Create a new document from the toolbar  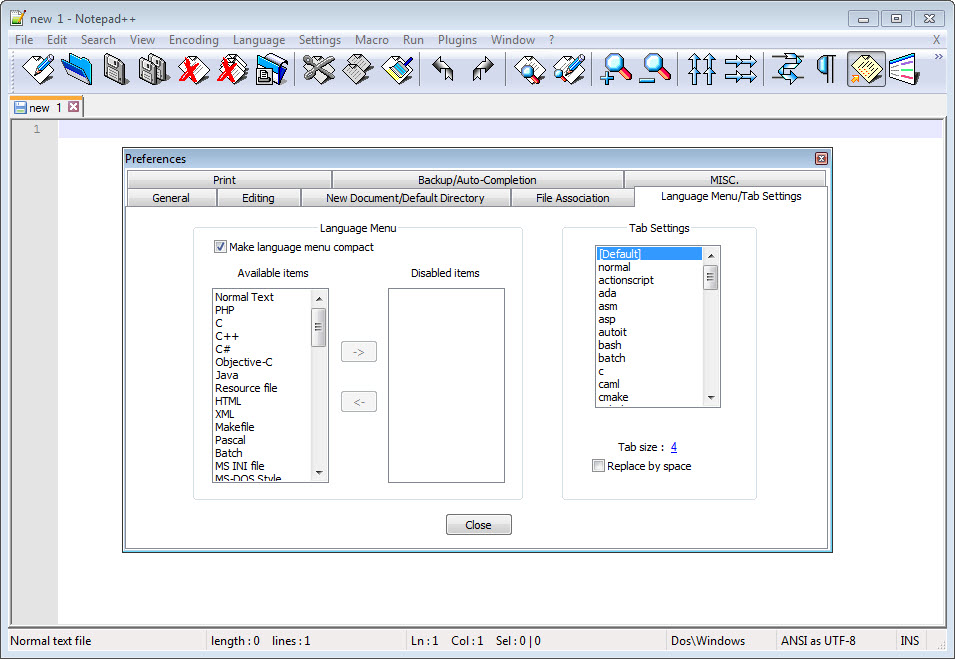38,69
